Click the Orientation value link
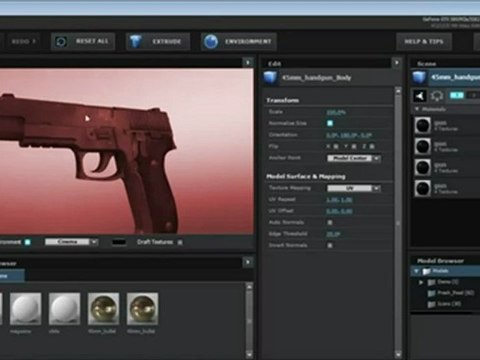 pos(349,135)
